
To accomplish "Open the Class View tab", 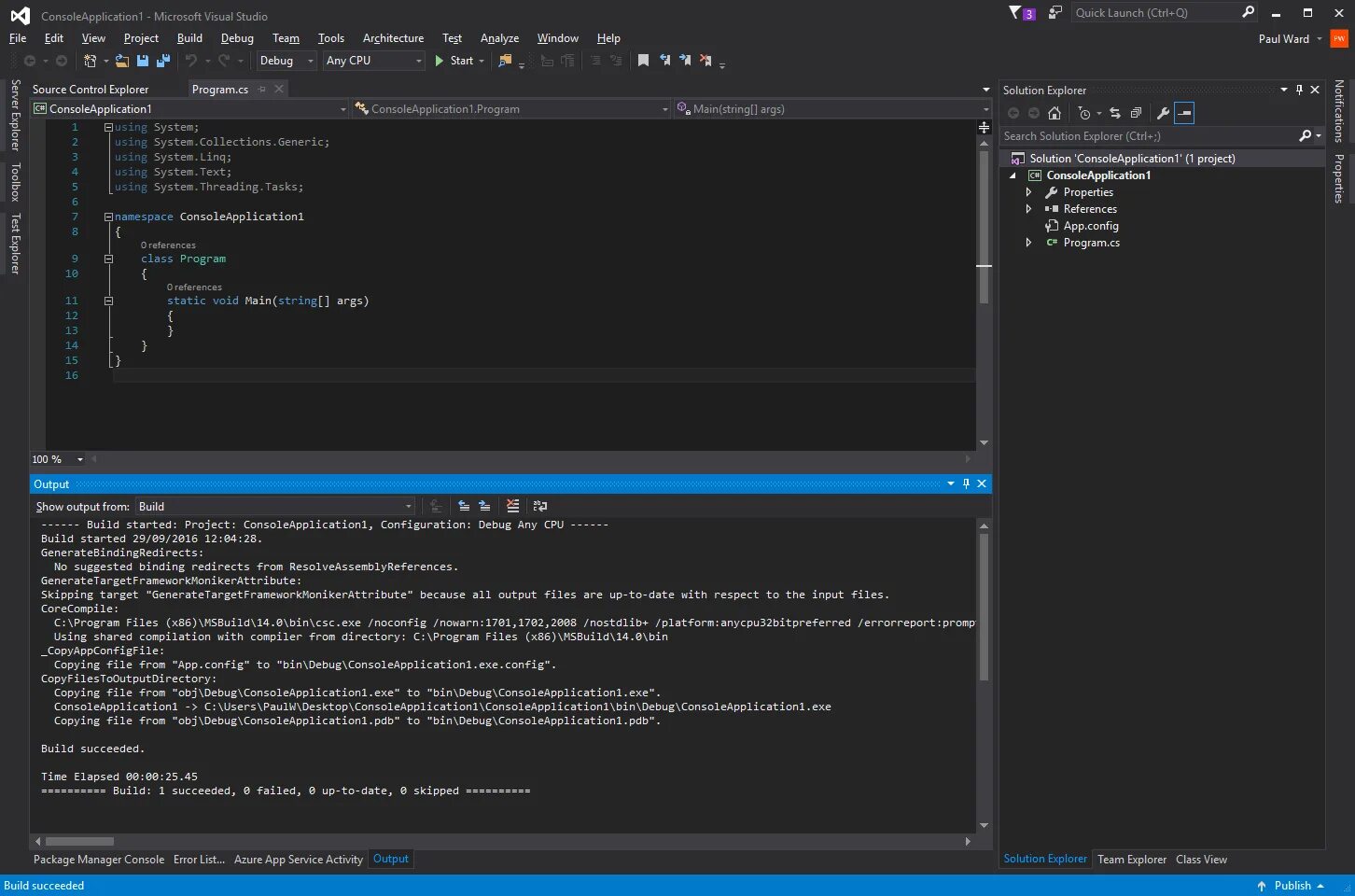I will coord(1201,860).
